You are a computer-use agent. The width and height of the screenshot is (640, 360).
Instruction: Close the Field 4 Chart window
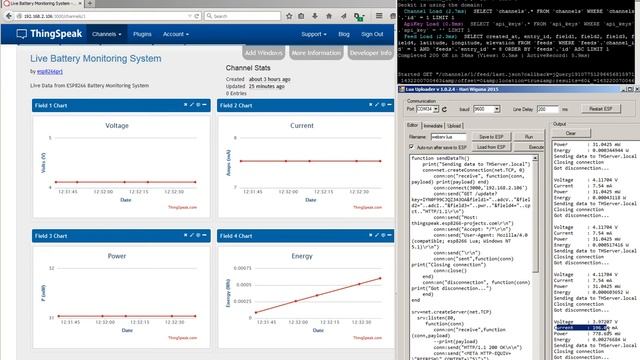[371, 235]
